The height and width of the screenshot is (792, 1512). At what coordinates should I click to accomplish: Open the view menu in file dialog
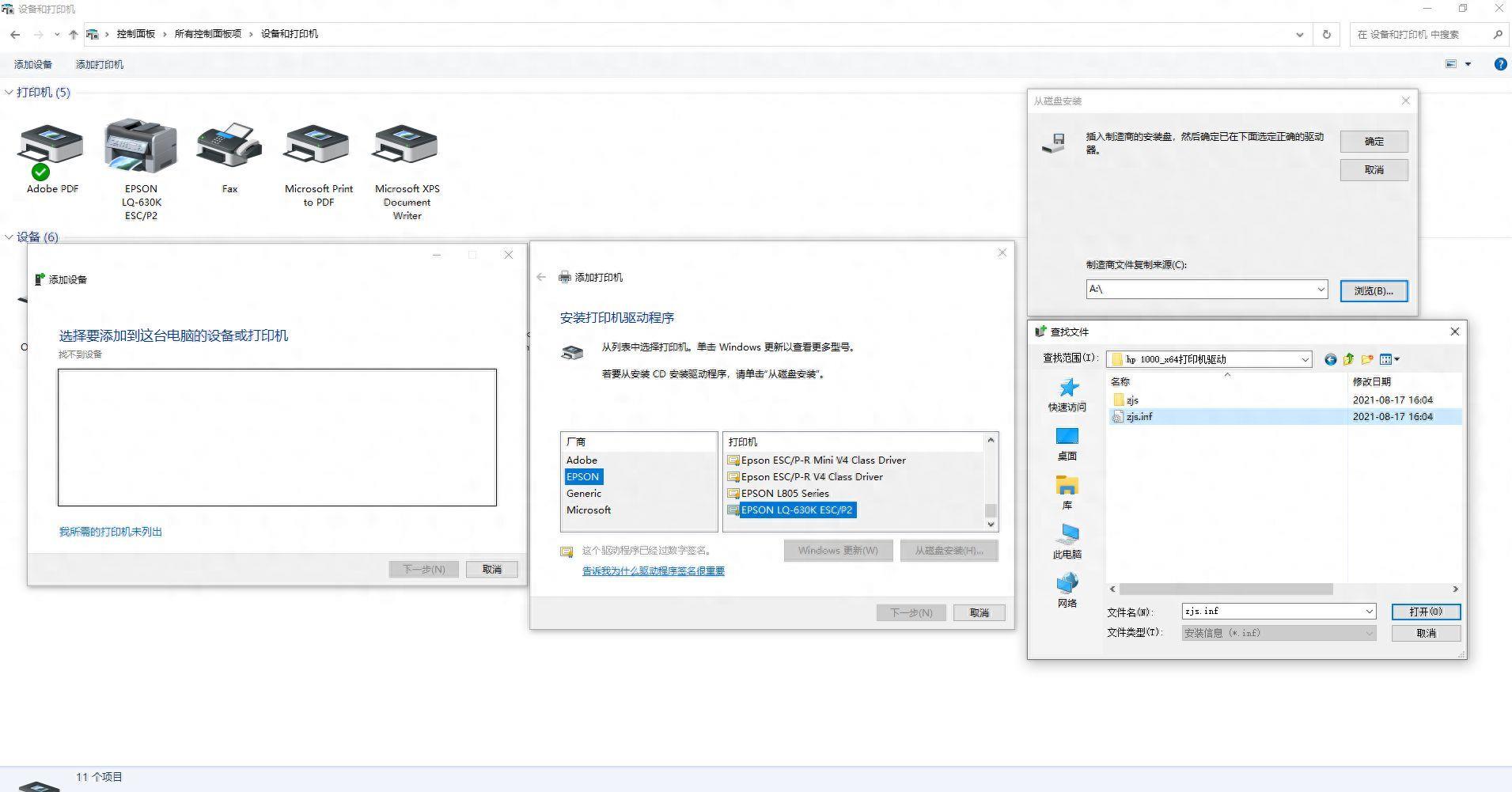pos(1390,359)
